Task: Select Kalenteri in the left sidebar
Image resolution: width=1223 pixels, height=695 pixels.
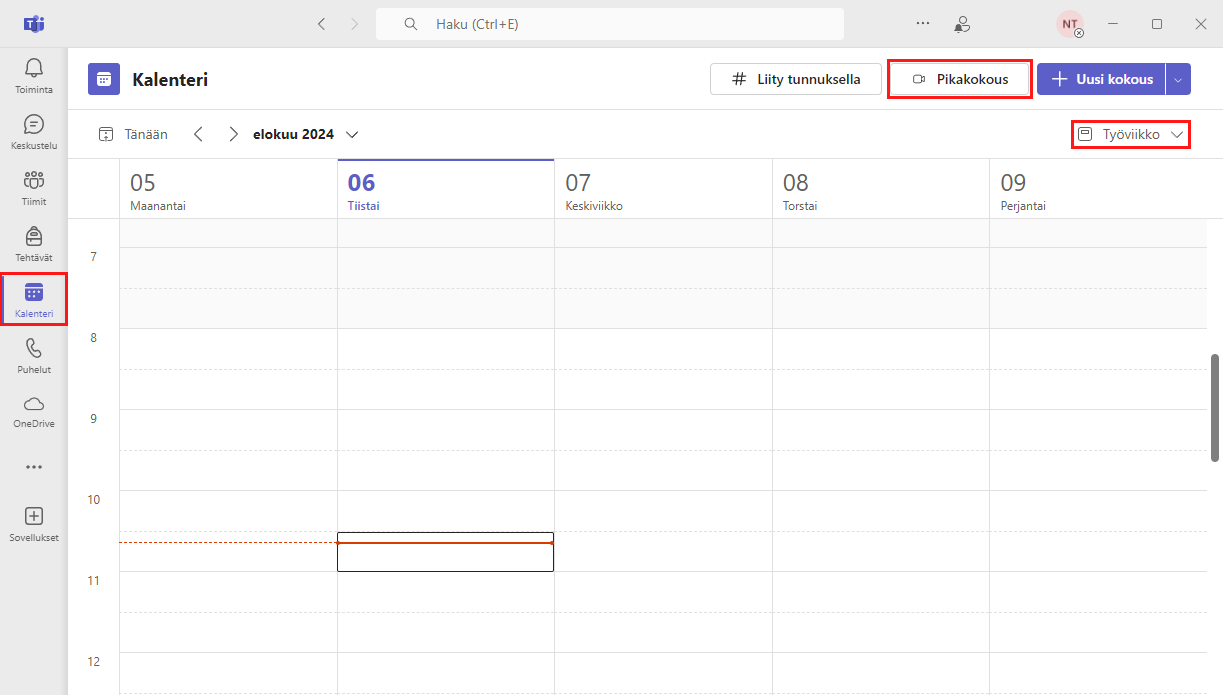Action: coord(34,300)
